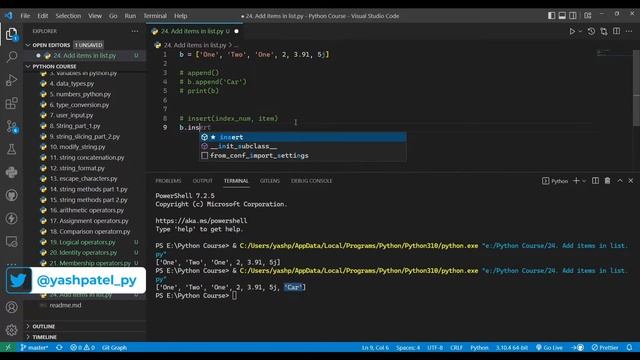Image resolution: width=640 pixels, height=360 pixels.
Task: Open the timeline history icon in editor toolbar
Action: (x=591, y=31)
